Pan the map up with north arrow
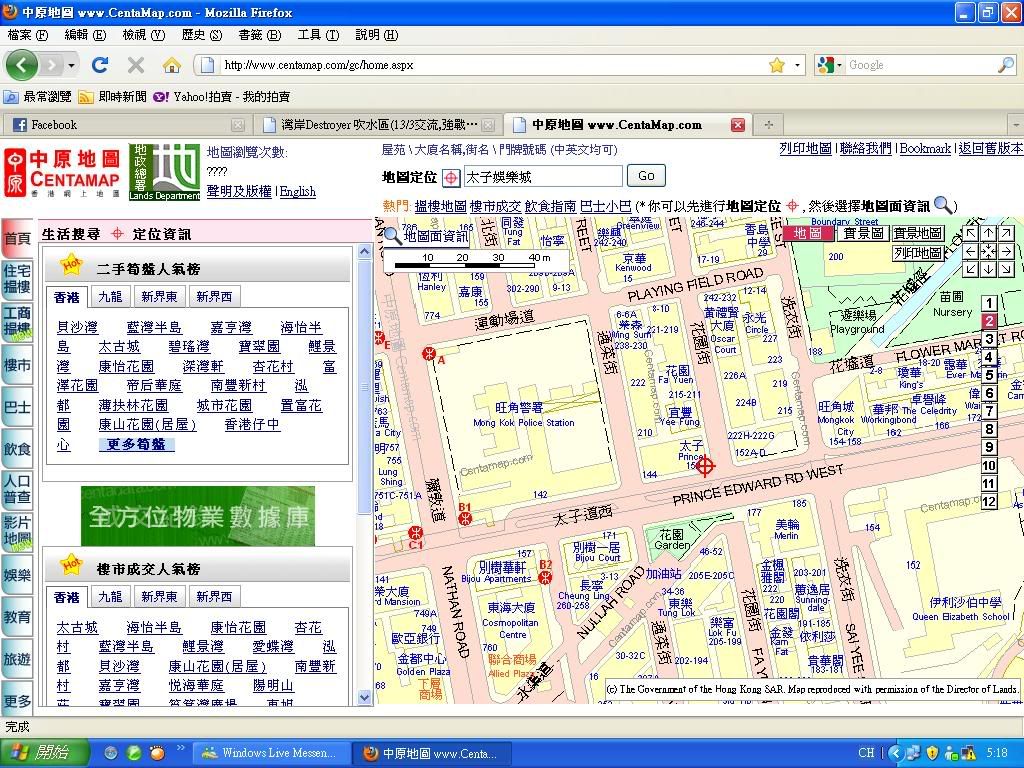Image resolution: width=1024 pixels, height=768 pixels. click(x=988, y=233)
